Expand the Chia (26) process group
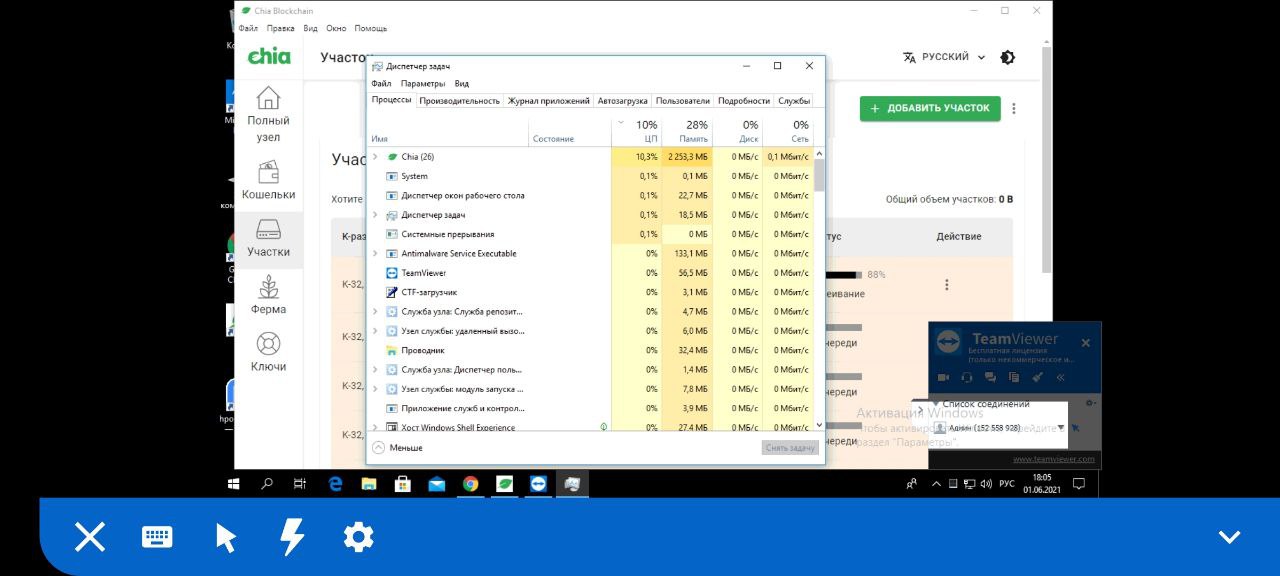 point(375,157)
